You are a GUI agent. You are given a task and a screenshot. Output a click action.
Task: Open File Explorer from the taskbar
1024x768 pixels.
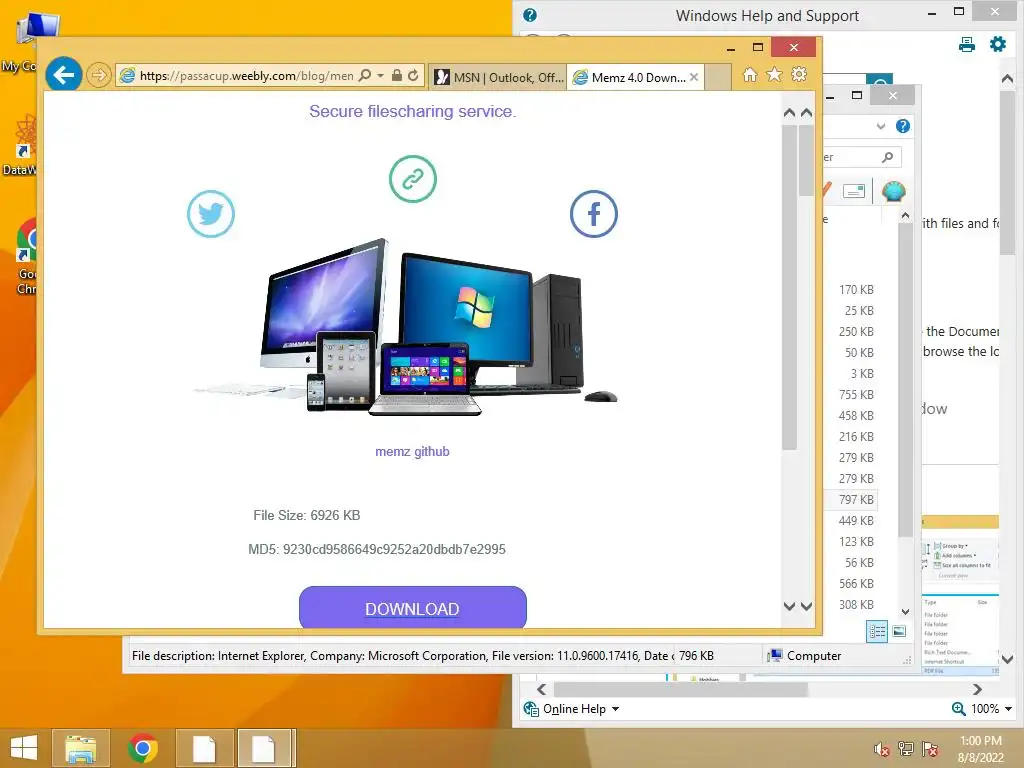(x=80, y=748)
